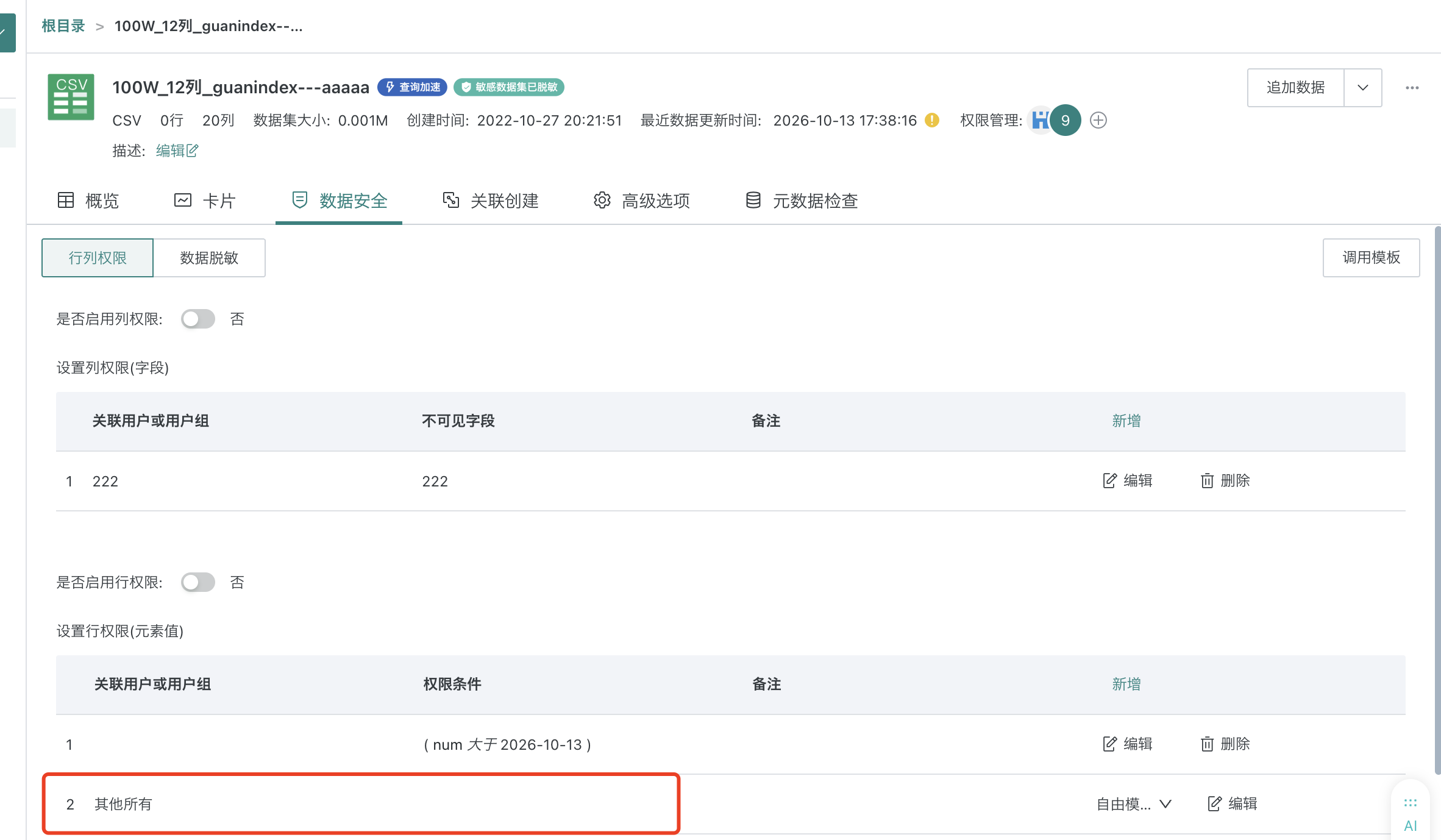Click the 查询加速 lightning badge
Viewport: 1441px width, 840px height.
412,87
